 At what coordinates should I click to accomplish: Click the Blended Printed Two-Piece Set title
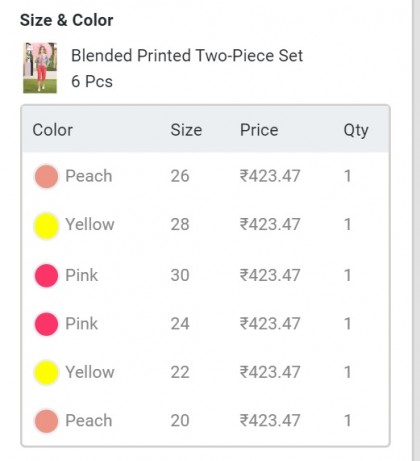click(x=187, y=55)
